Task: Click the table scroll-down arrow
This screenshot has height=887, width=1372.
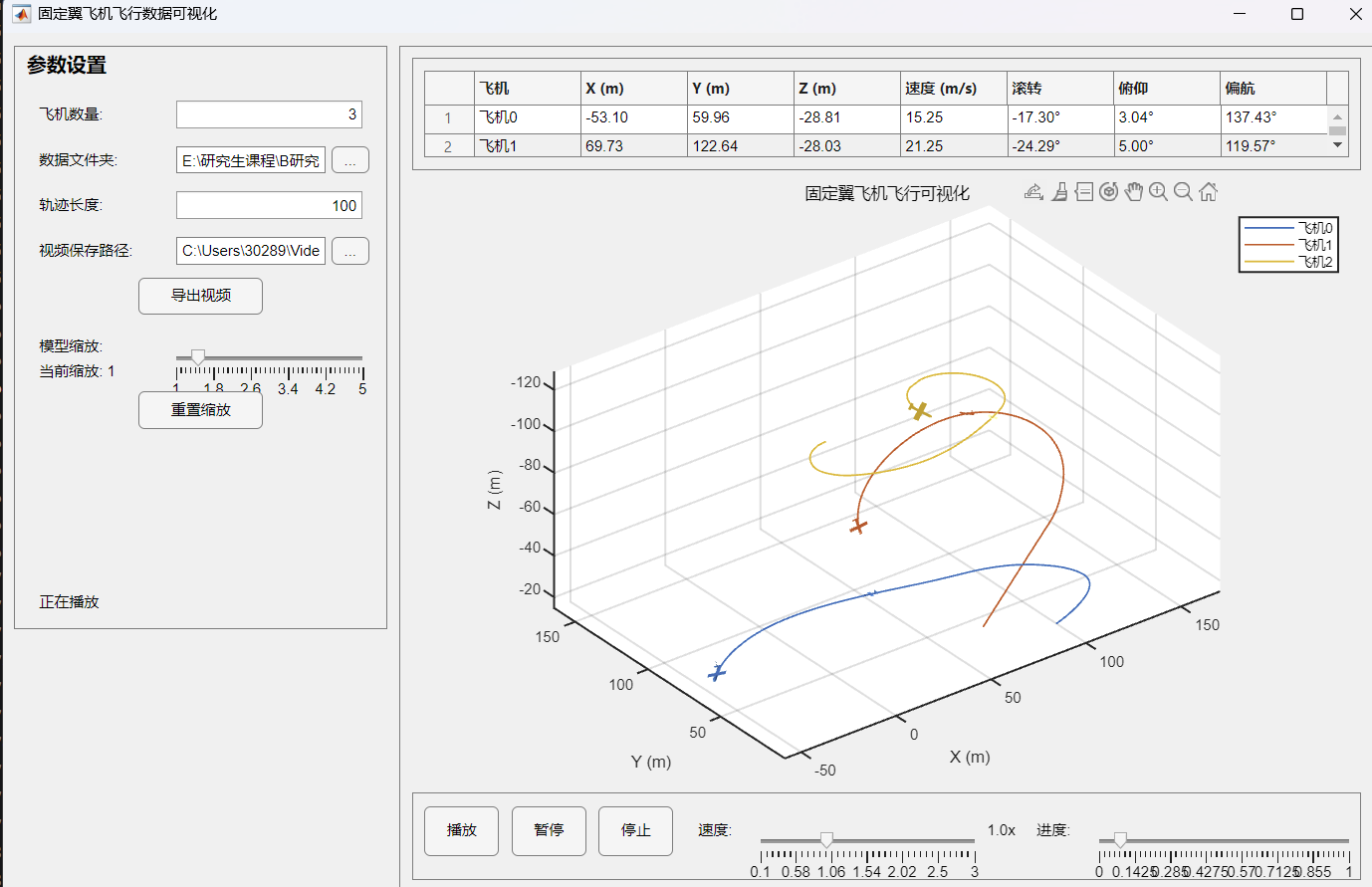Action: 1338,145
